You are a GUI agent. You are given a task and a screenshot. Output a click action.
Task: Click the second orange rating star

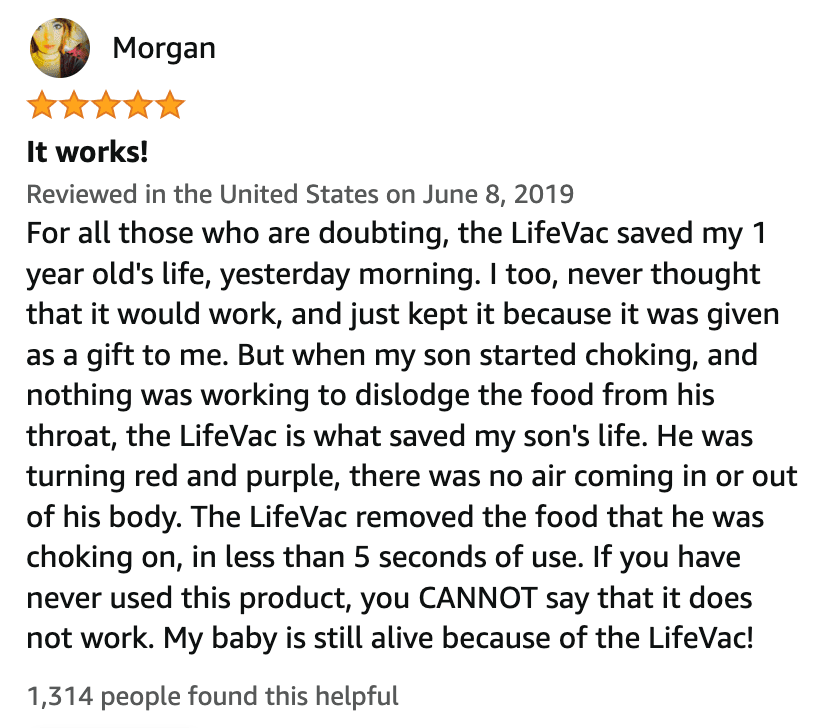pos(74,105)
